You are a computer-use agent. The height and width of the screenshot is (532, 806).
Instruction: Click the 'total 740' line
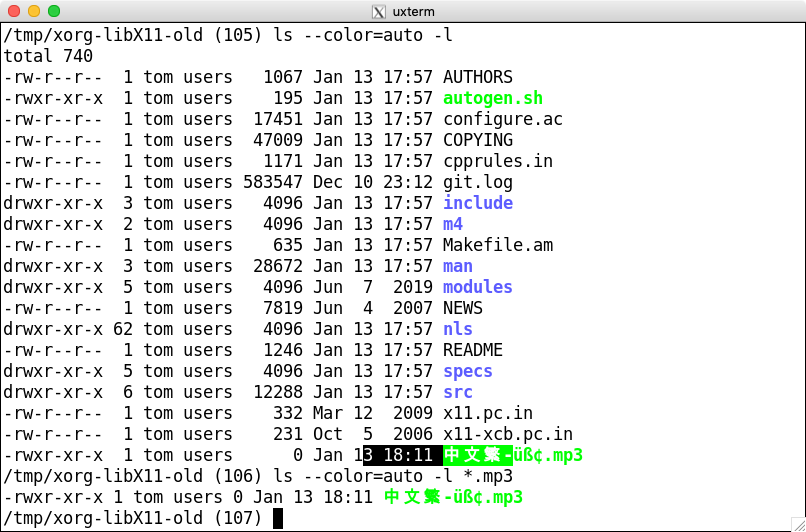tap(48, 56)
